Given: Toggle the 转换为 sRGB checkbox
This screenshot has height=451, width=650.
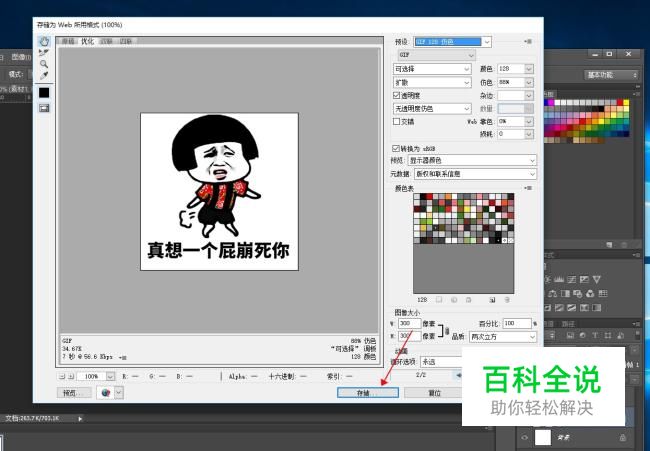Looking at the screenshot, I should tap(396, 148).
